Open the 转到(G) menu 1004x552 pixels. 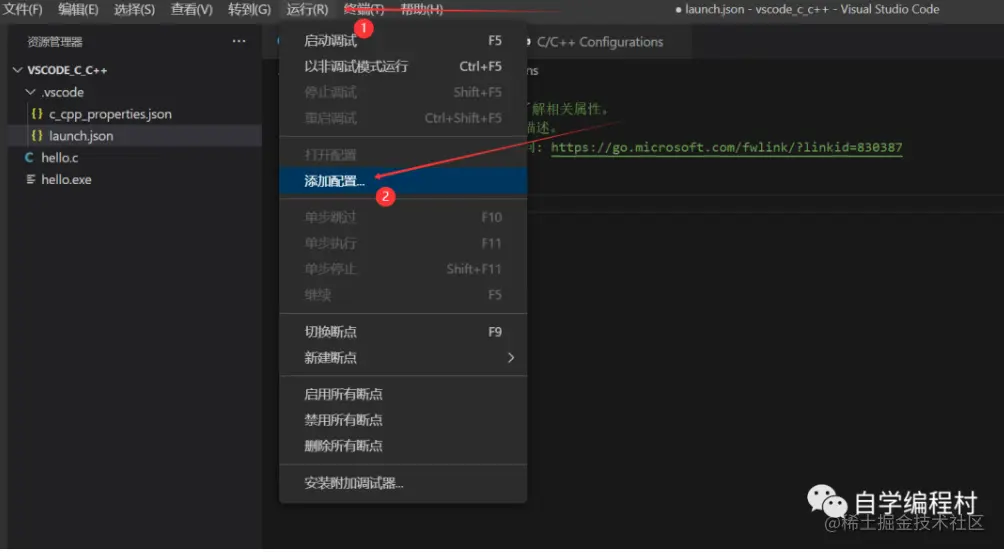(x=249, y=10)
